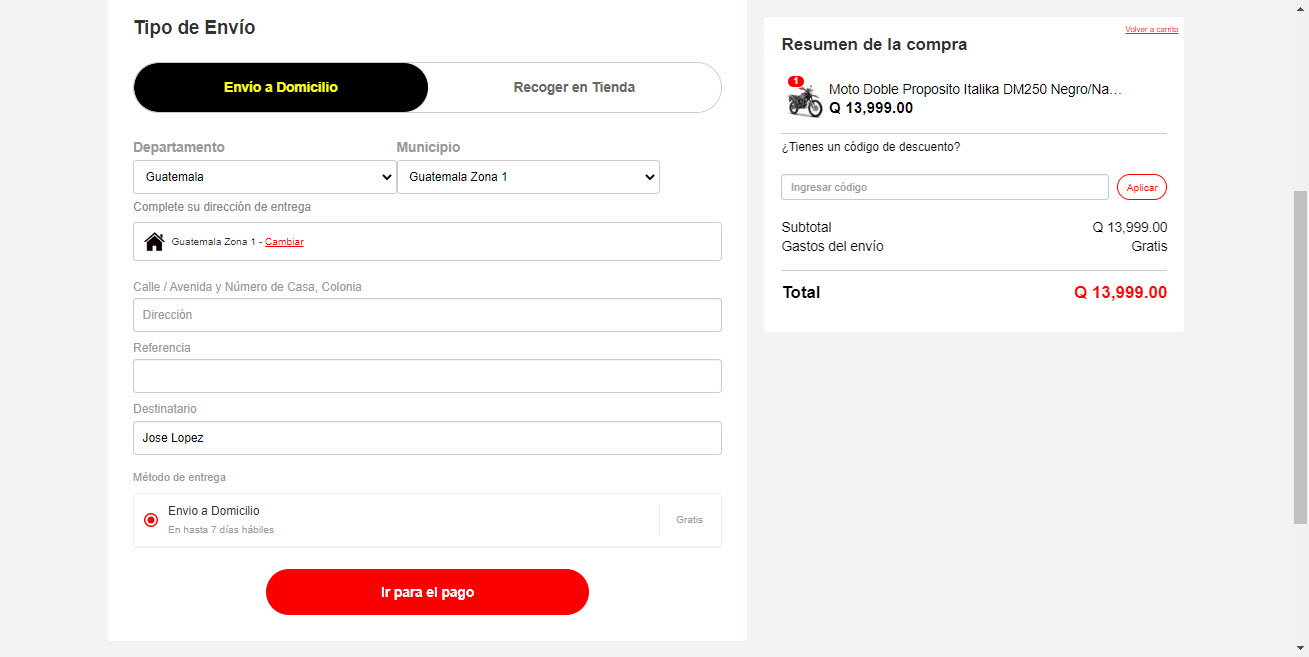Click Volver a carrito link

[x=1151, y=29]
